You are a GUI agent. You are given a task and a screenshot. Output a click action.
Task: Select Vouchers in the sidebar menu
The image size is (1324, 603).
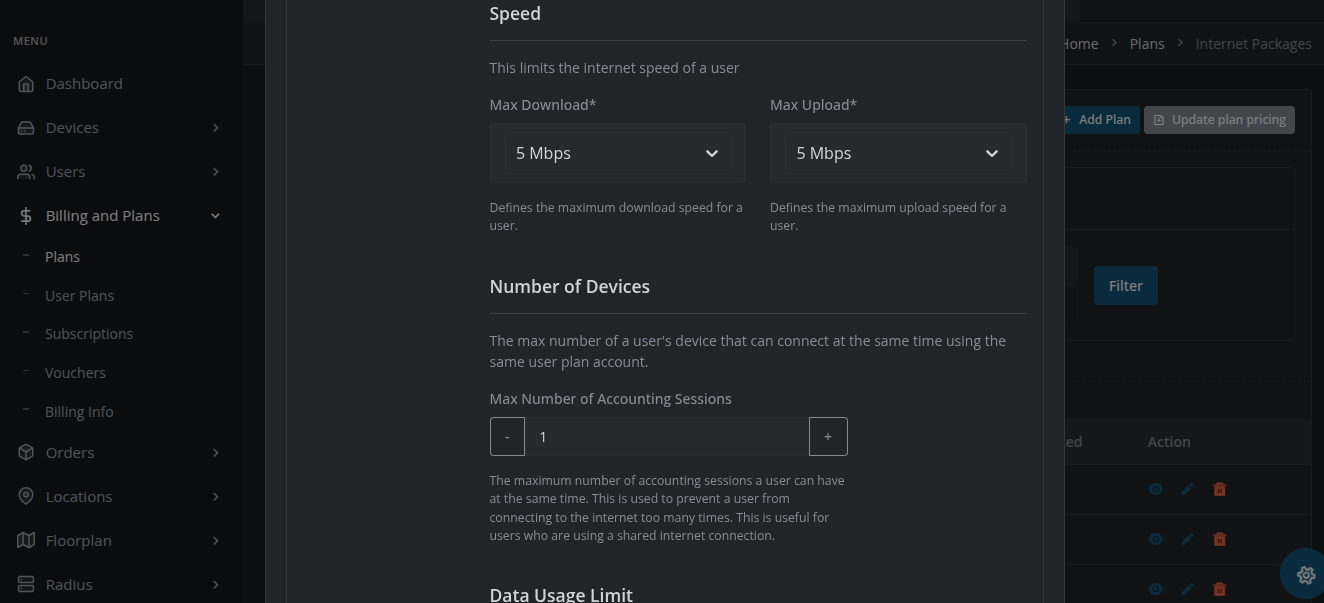[x=75, y=372]
